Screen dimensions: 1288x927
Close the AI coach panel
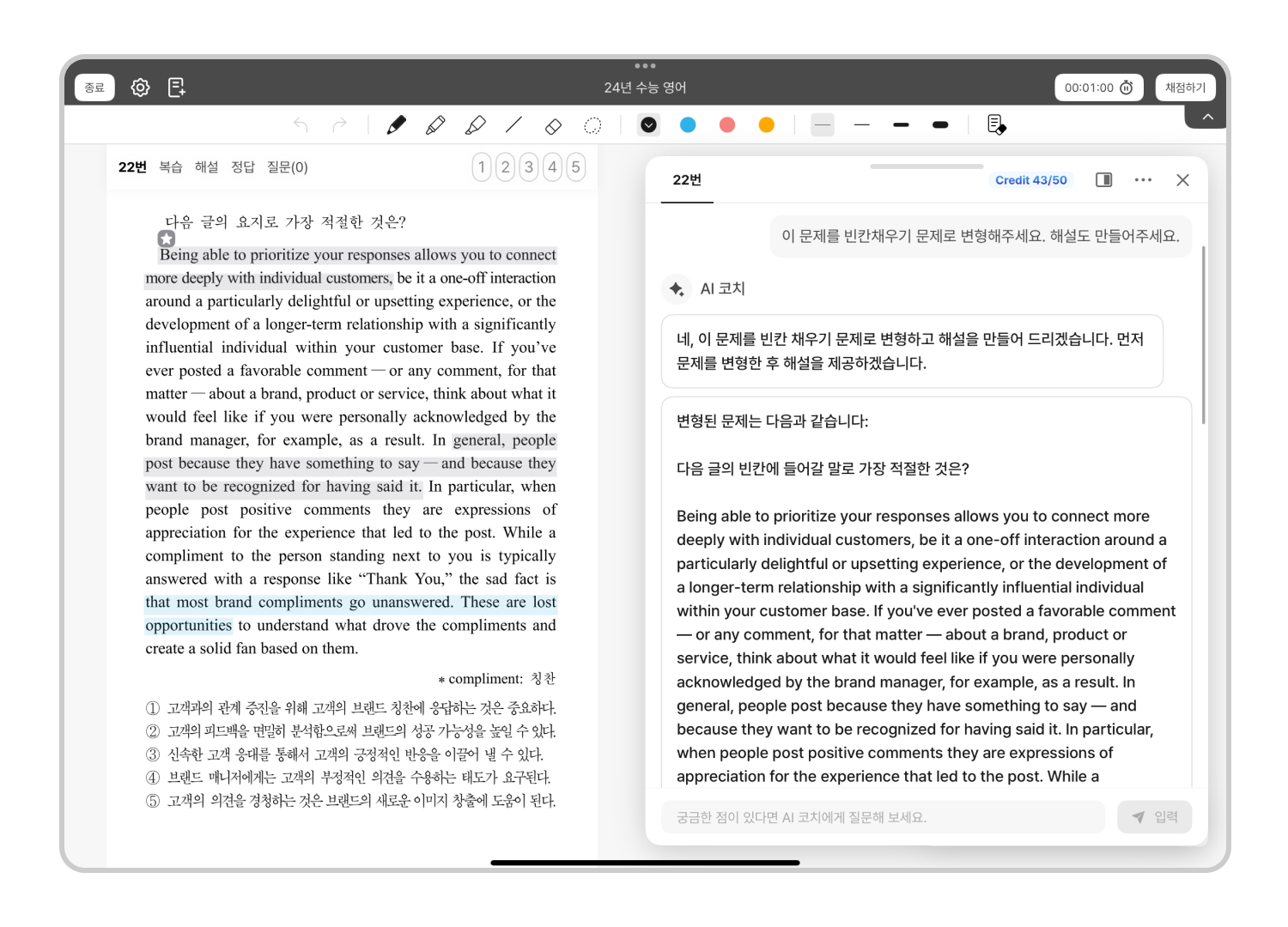pos(1182,179)
